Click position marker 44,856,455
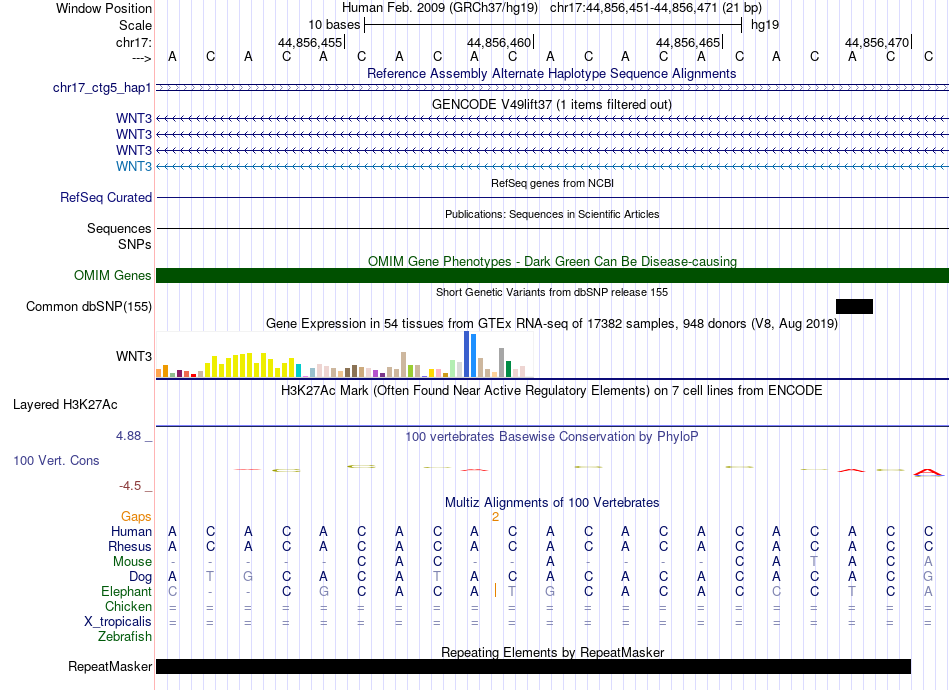 310,42
